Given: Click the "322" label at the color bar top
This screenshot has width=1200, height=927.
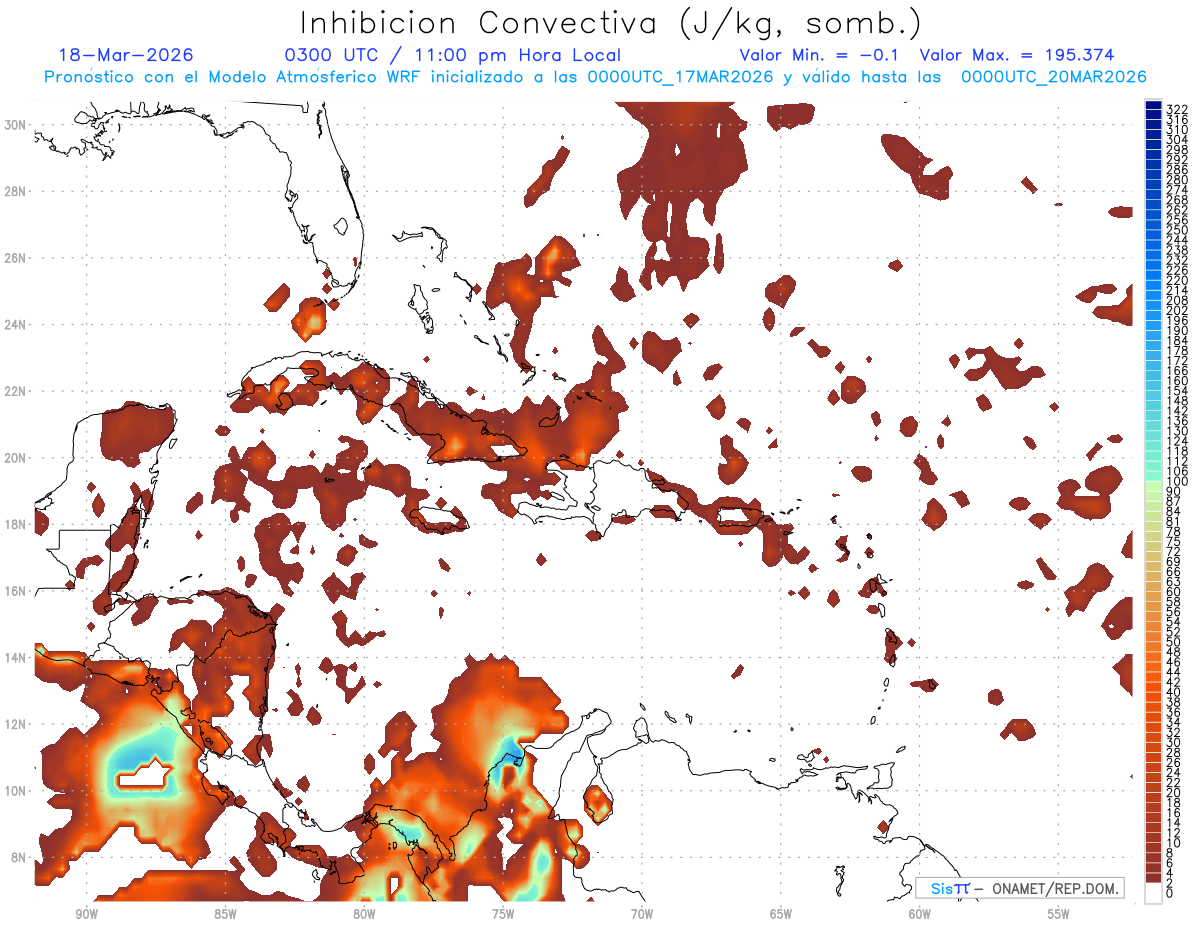Looking at the screenshot, I should 1177,108.
